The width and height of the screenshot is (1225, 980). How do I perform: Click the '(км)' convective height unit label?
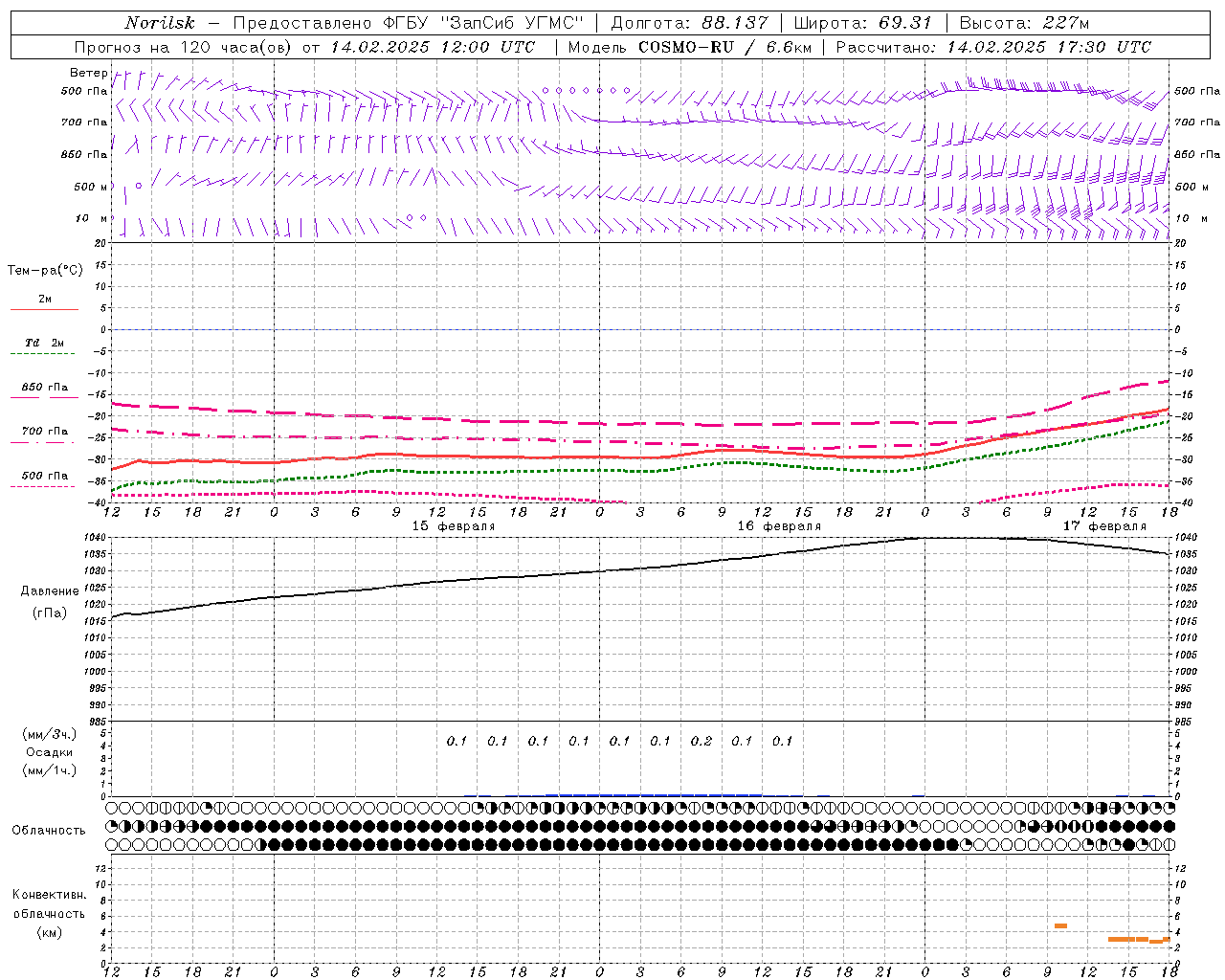[49, 932]
